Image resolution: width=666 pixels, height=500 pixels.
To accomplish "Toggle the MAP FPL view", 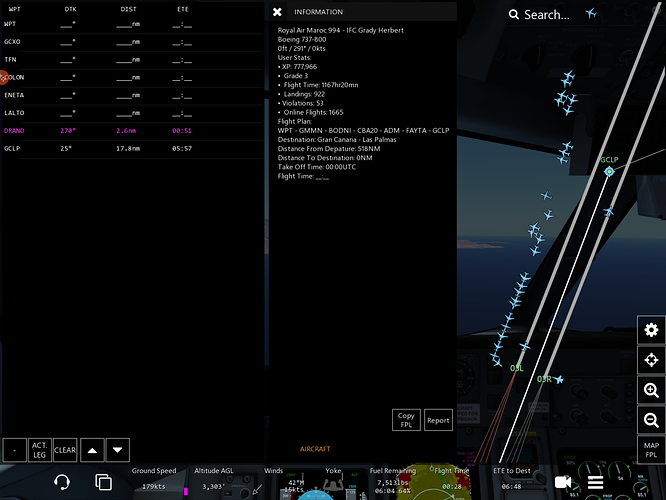I will pyautogui.click(x=651, y=450).
